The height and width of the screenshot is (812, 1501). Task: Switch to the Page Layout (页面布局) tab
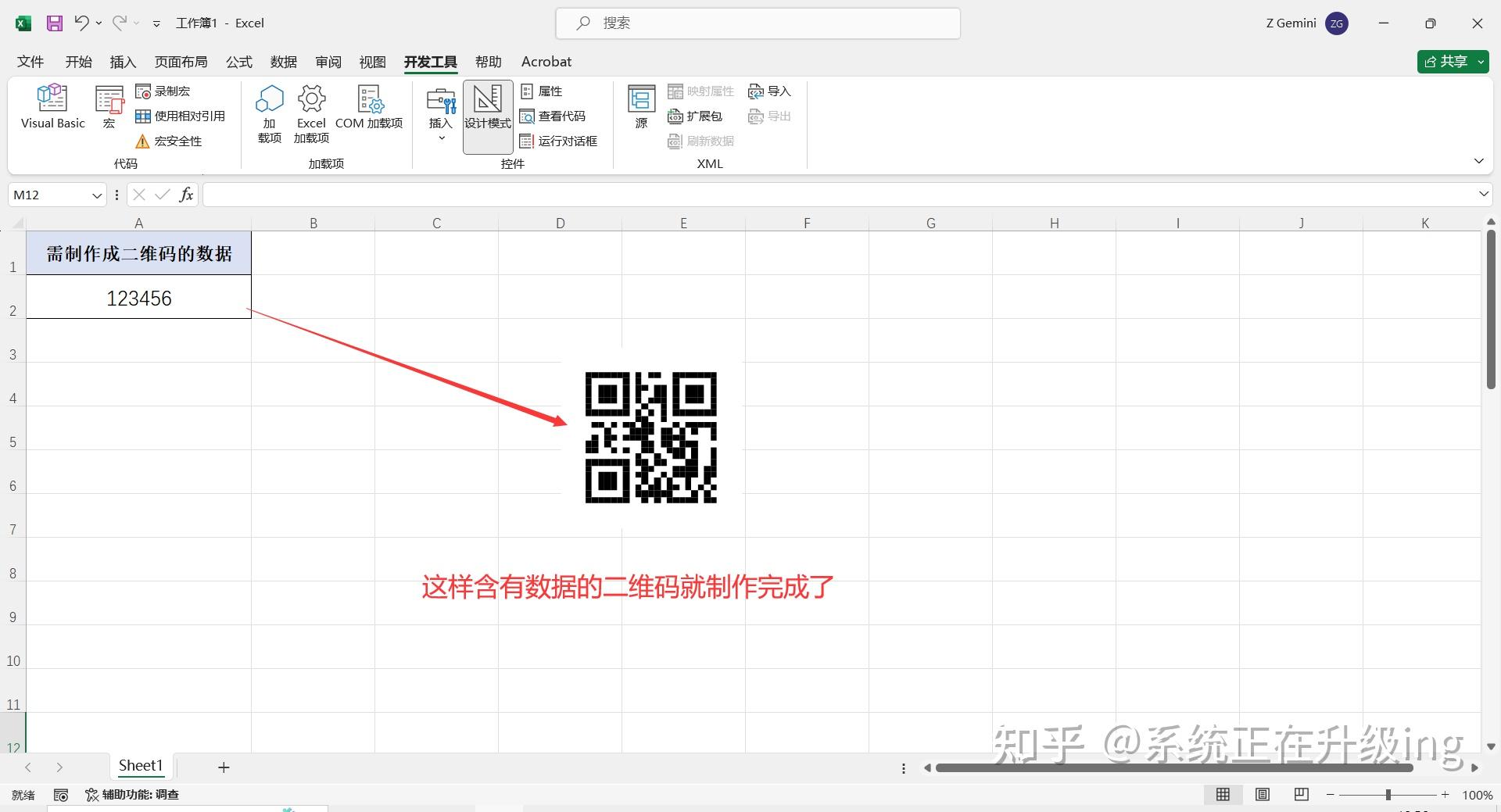pos(181,62)
